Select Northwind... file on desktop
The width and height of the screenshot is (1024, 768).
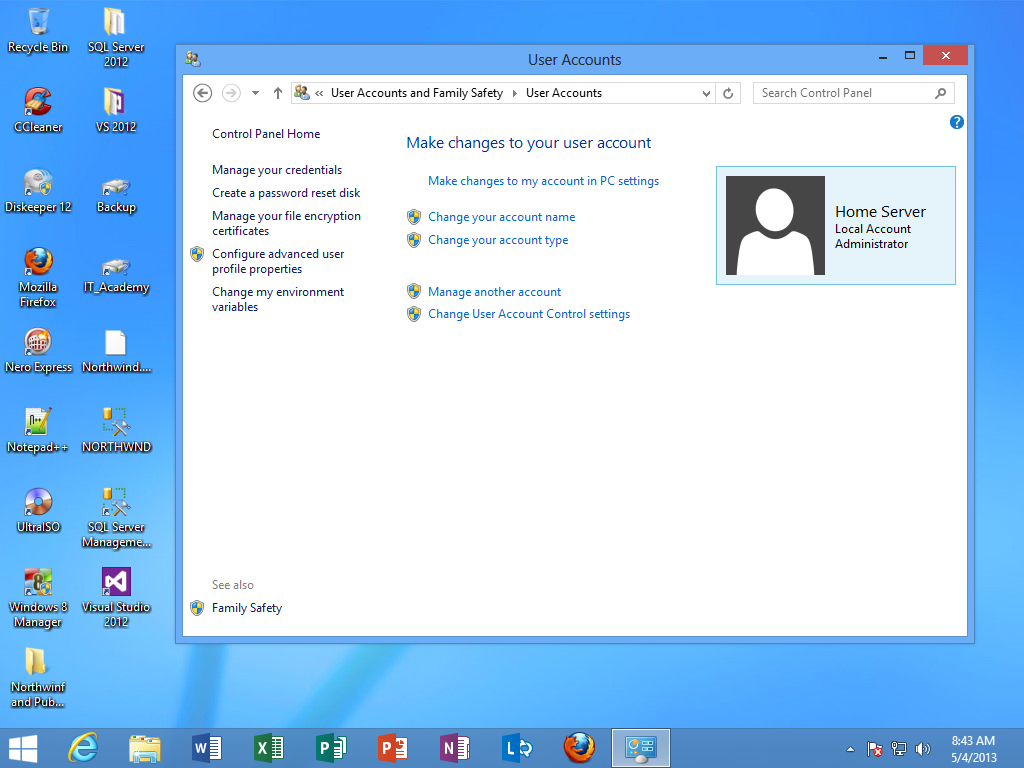pos(116,351)
